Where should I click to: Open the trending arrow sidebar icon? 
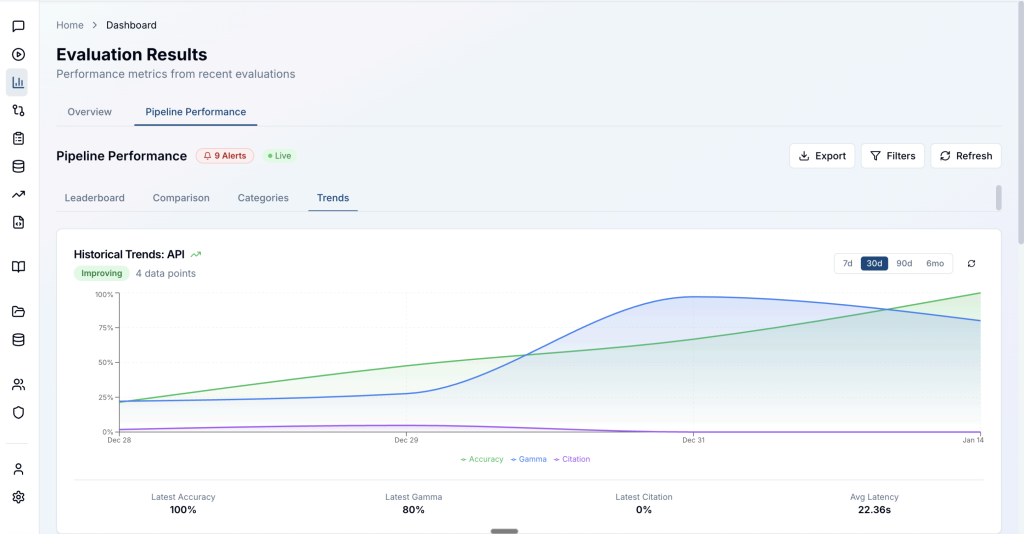[x=18, y=195]
